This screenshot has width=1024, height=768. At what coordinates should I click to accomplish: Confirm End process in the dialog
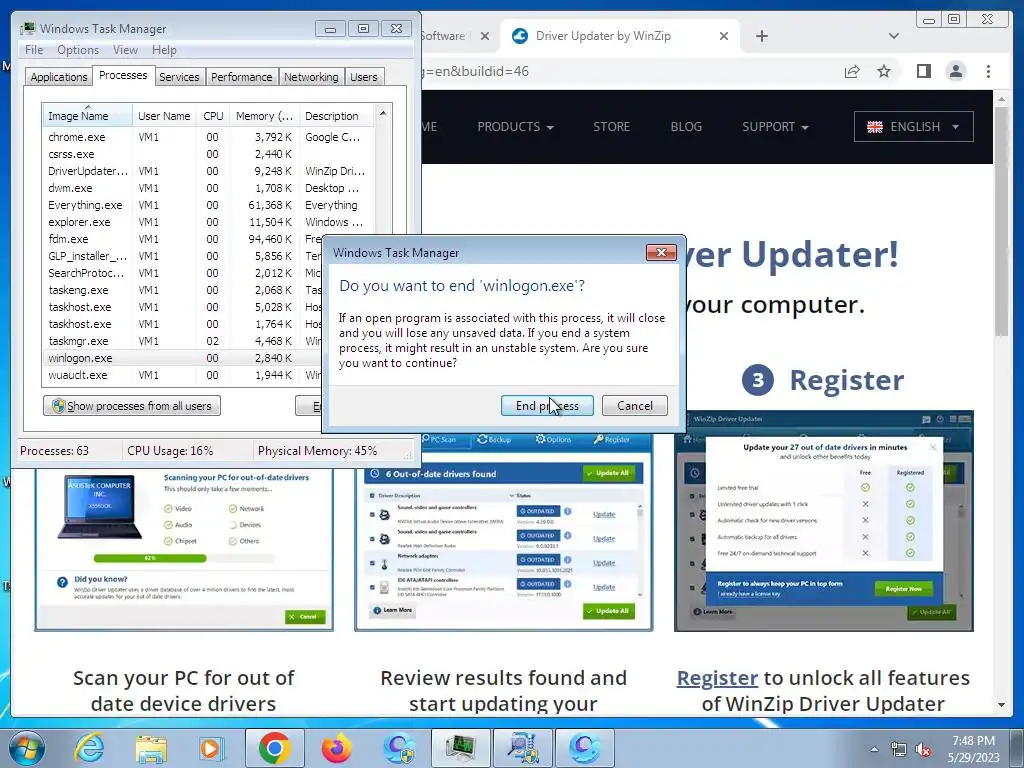pyautogui.click(x=547, y=406)
